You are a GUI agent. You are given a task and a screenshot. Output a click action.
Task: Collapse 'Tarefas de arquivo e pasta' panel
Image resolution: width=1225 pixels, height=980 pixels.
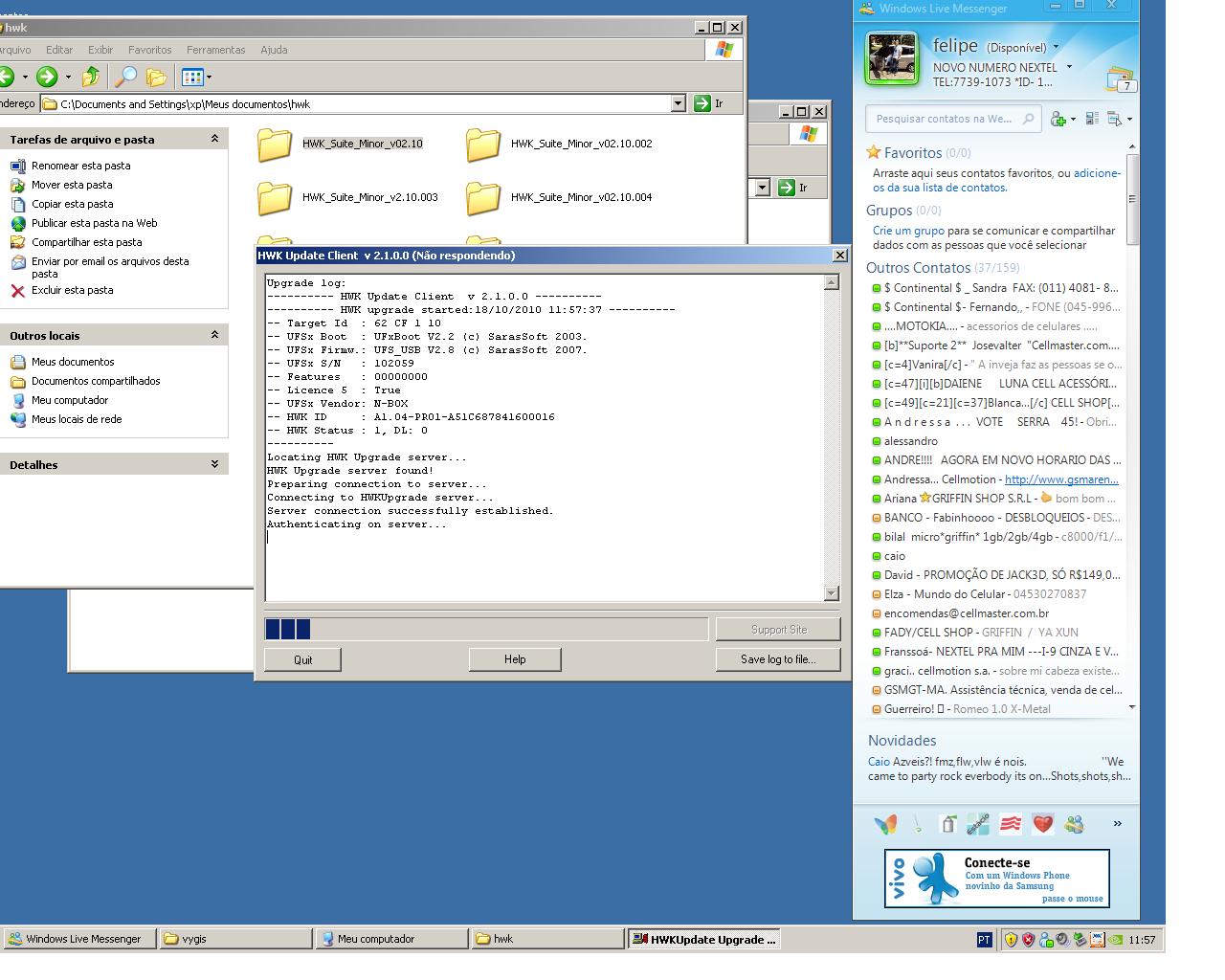pos(214,139)
